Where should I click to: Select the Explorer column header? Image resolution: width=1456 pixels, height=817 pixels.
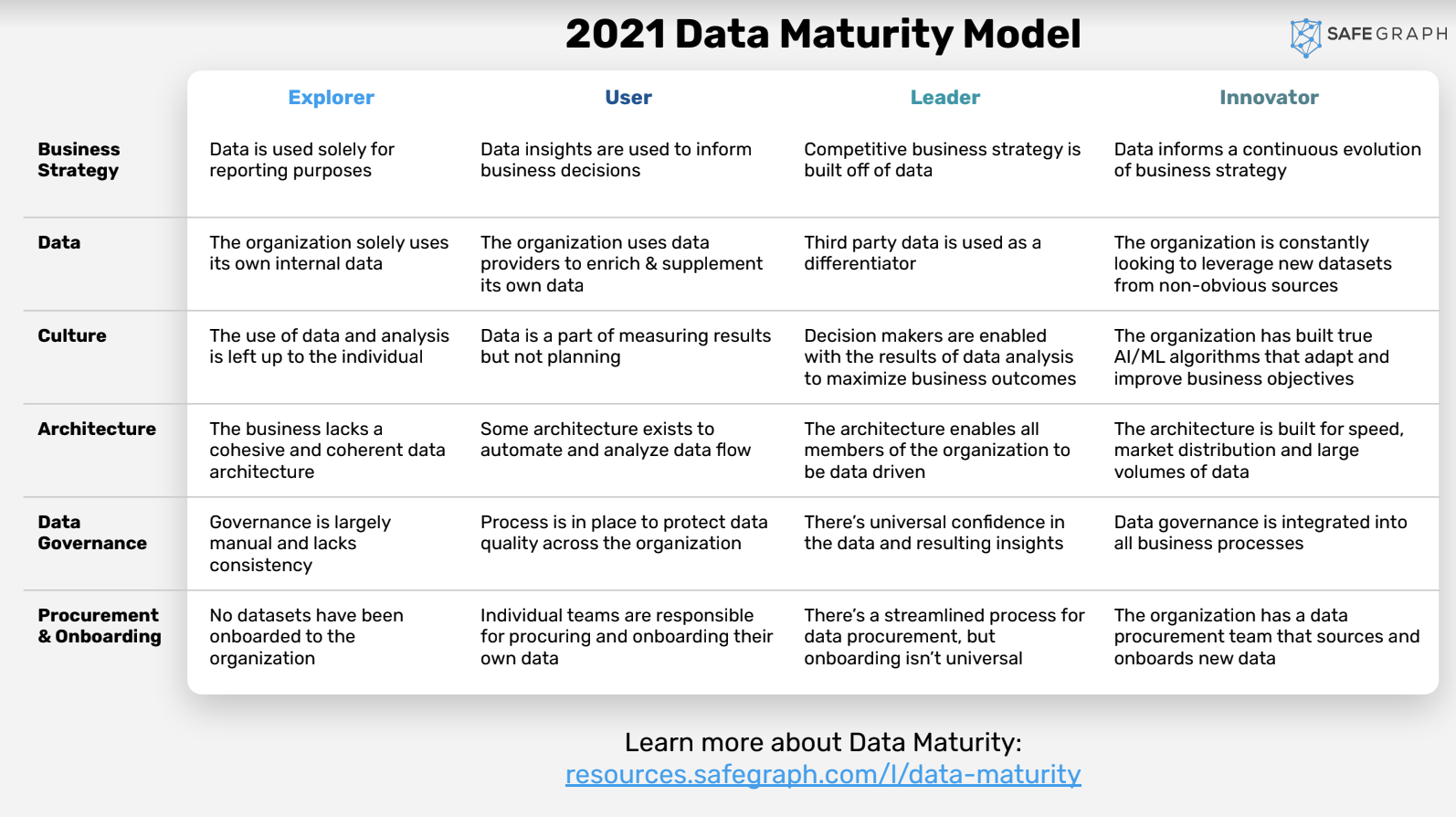(331, 98)
